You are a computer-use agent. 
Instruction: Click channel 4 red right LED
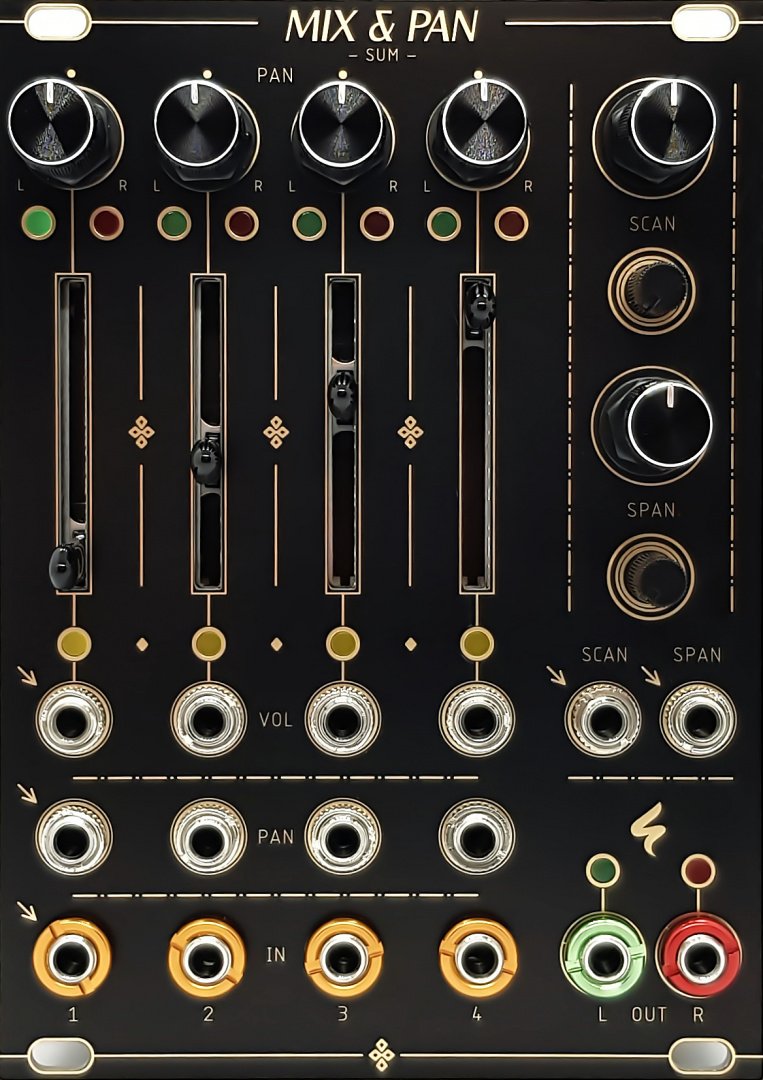512,223
